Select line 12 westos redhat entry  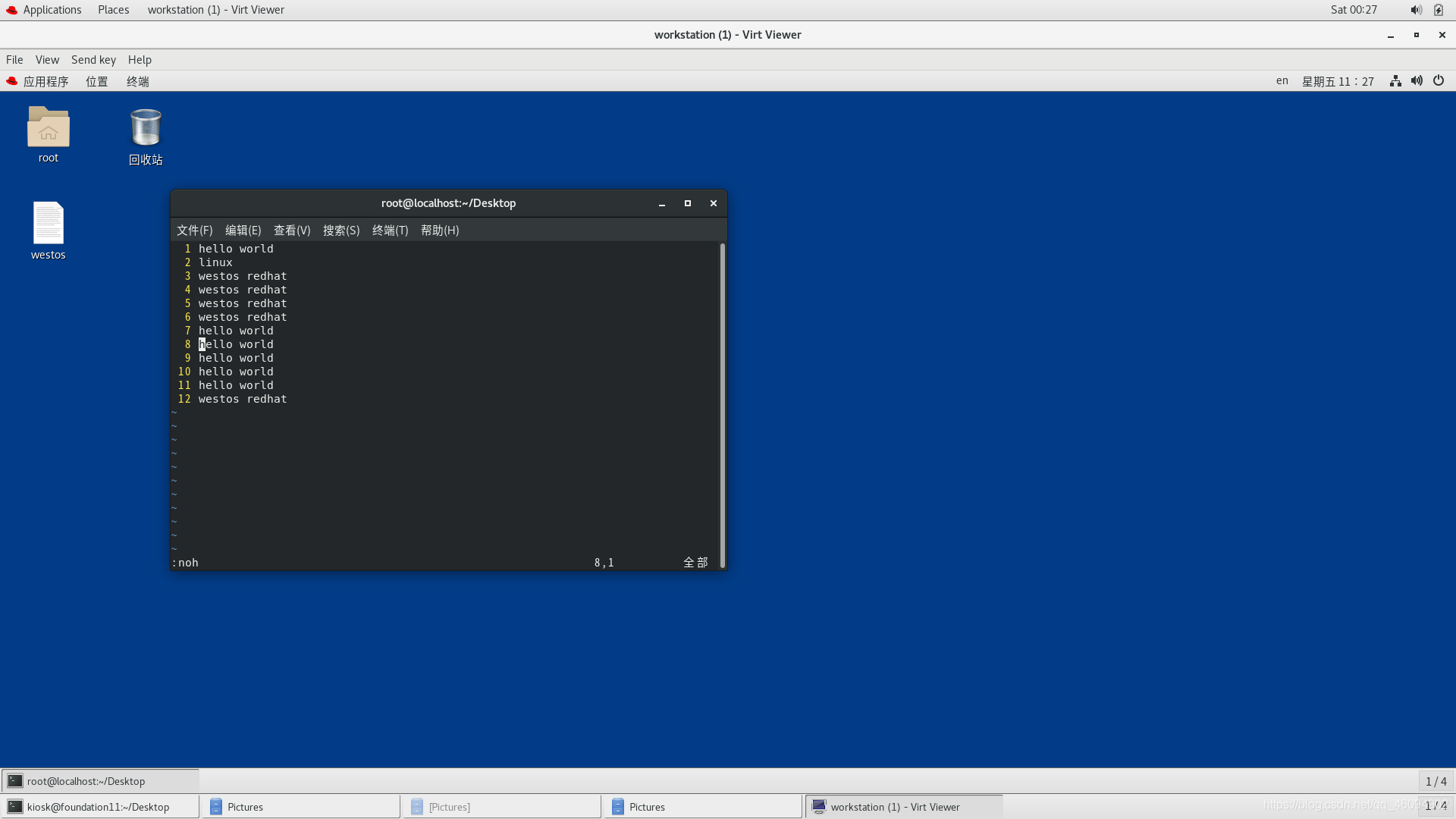(243, 399)
